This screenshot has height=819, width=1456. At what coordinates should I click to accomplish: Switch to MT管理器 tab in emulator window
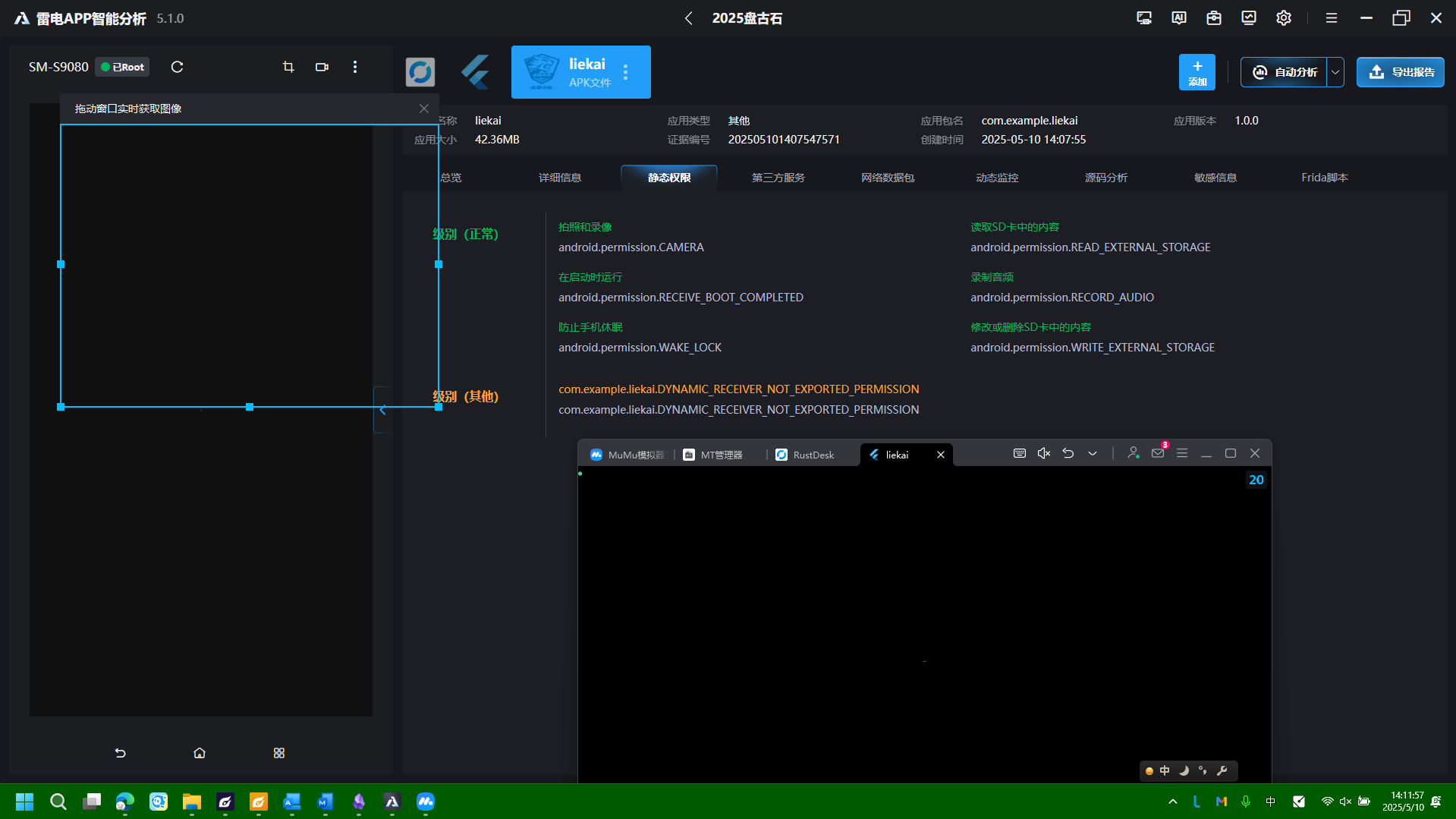pyautogui.click(x=713, y=455)
